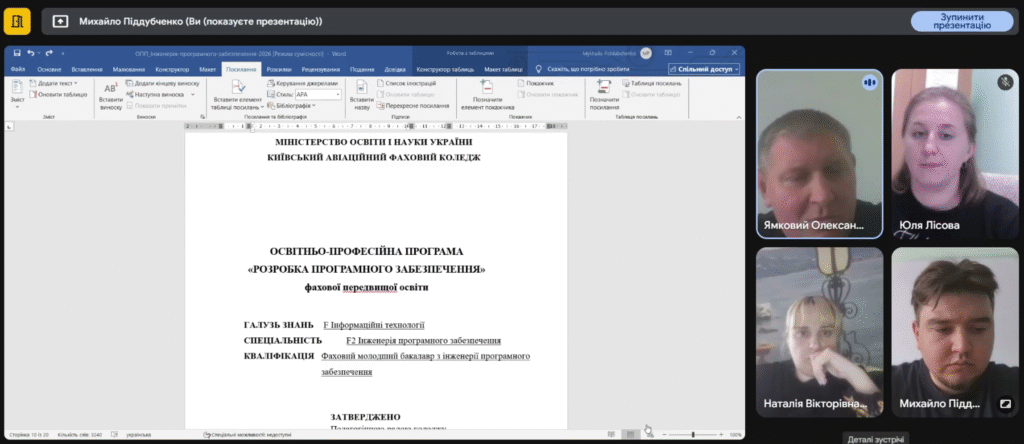Click the Скажіть, що потрібно зробити search box

point(583,69)
